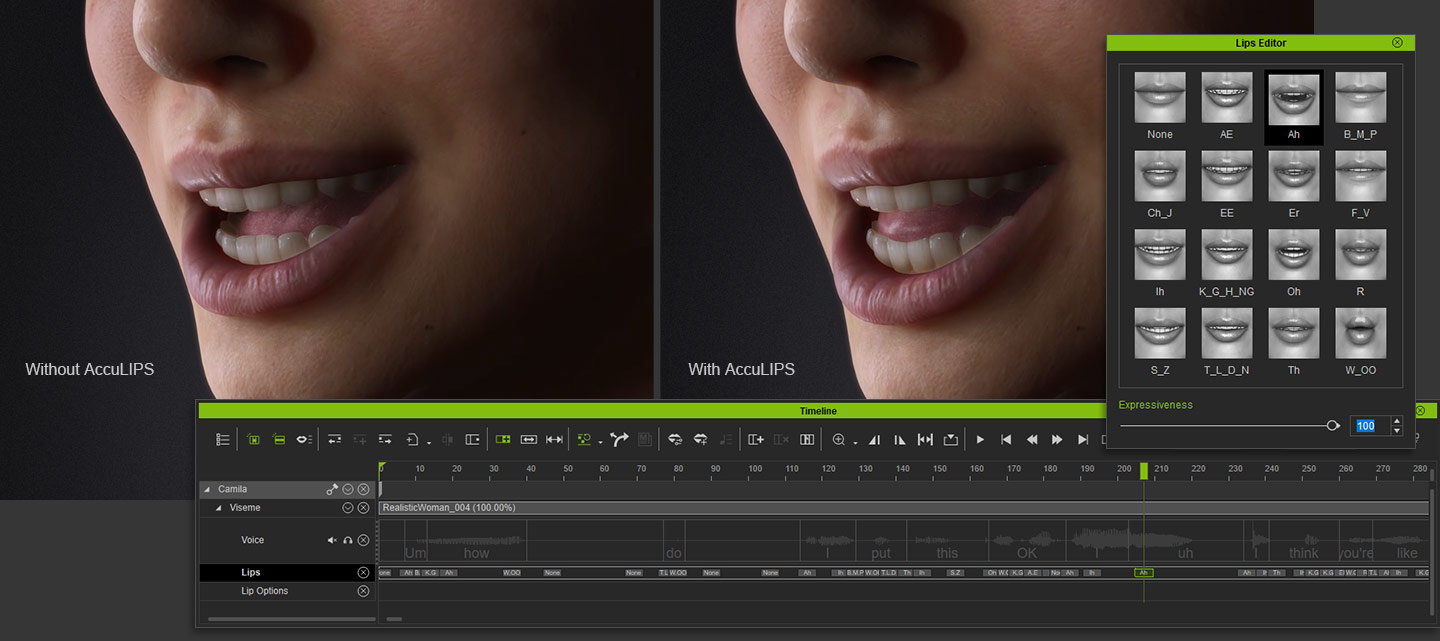The width and height of the screenshot is (1440, 641).
Task: Toggle the green dotted-curve button in toolbar
Action: tap(585, 440)
